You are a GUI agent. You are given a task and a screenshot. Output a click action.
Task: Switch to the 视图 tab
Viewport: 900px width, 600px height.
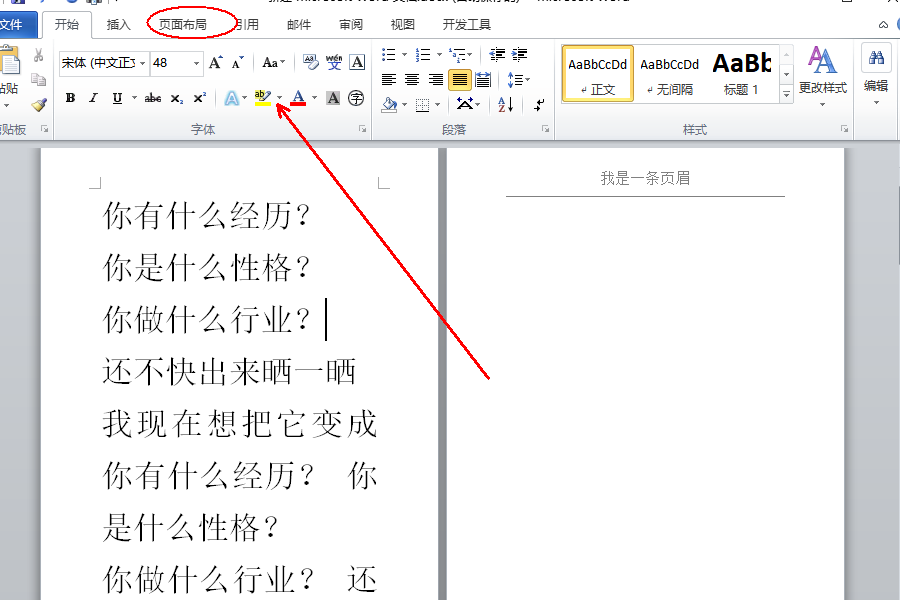click(402, 25)
